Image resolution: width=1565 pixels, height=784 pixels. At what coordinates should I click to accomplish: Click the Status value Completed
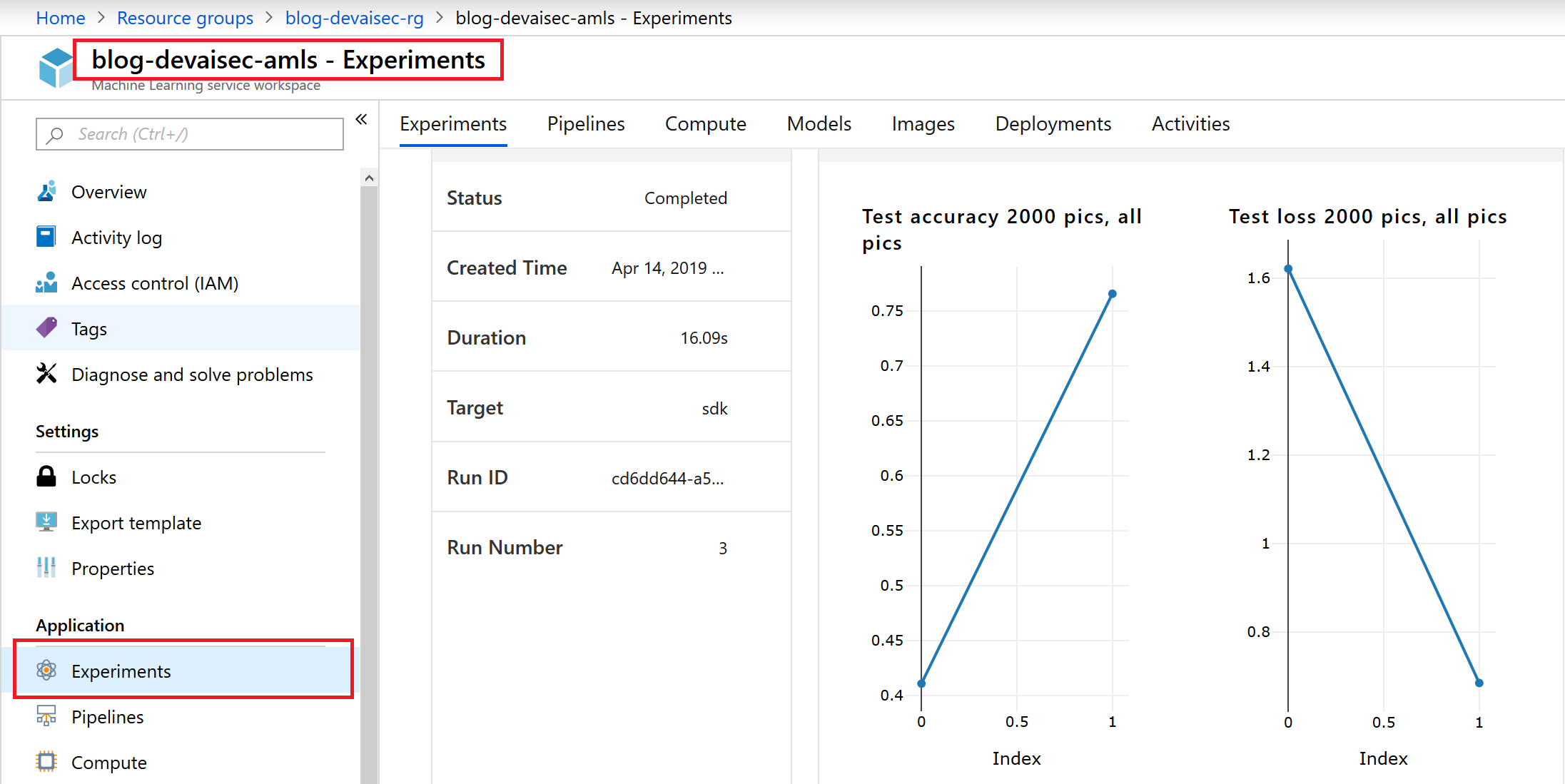click(x=686, y=198)
